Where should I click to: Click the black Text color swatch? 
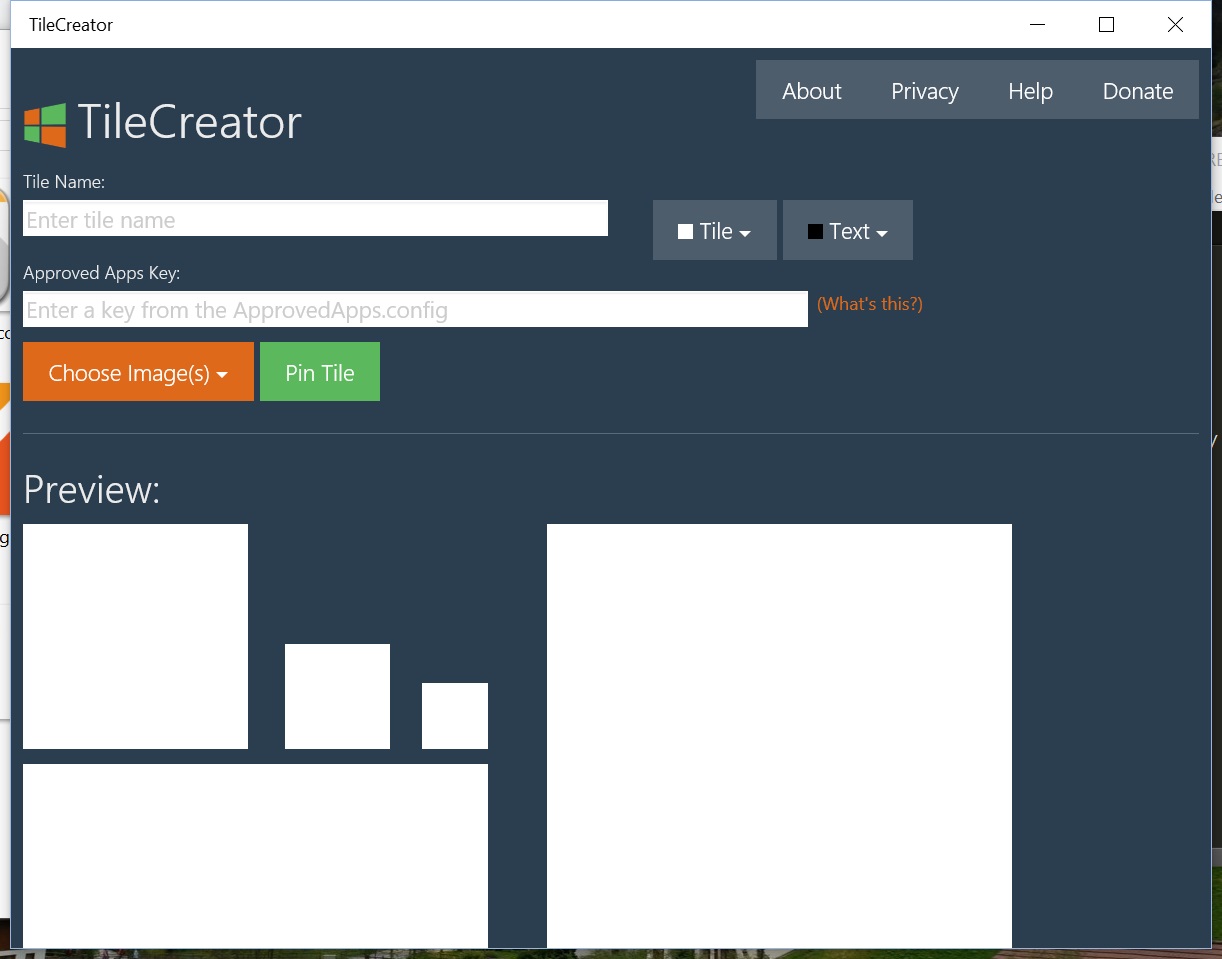pyautogui.click(x=815, y=232)
